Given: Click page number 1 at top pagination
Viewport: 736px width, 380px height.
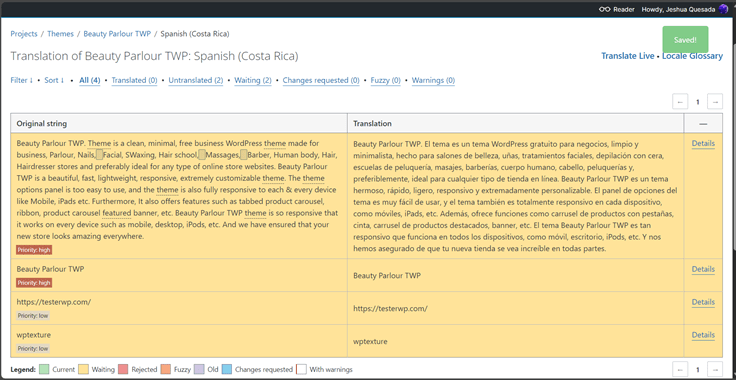Looking at the screenshot, I should 698,102.
